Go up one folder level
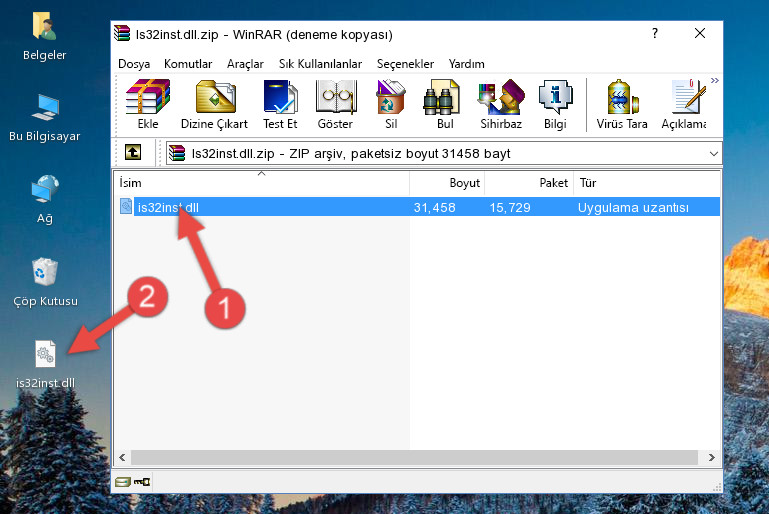 tap(133, 153)
